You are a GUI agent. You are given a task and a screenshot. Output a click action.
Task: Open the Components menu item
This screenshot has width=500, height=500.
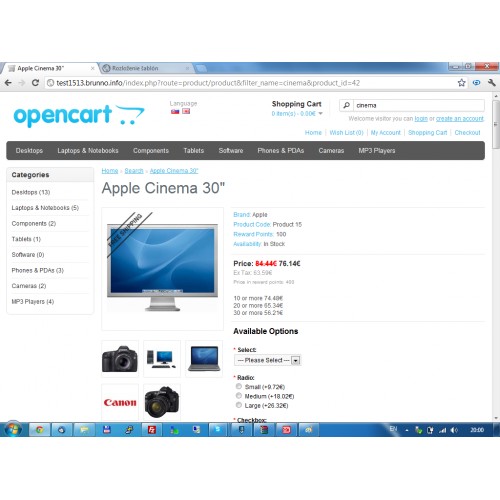pos(151,151)
